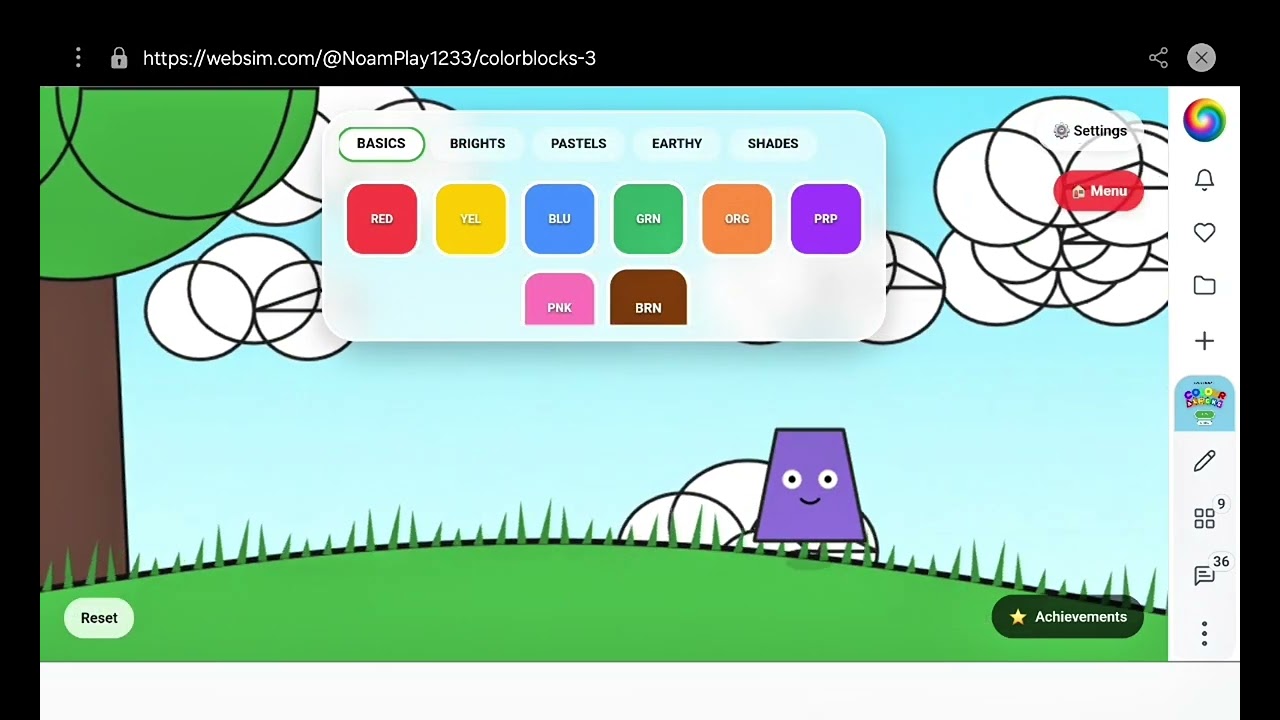Click the gear icon next to Settings

click(x=1061, y=131)
